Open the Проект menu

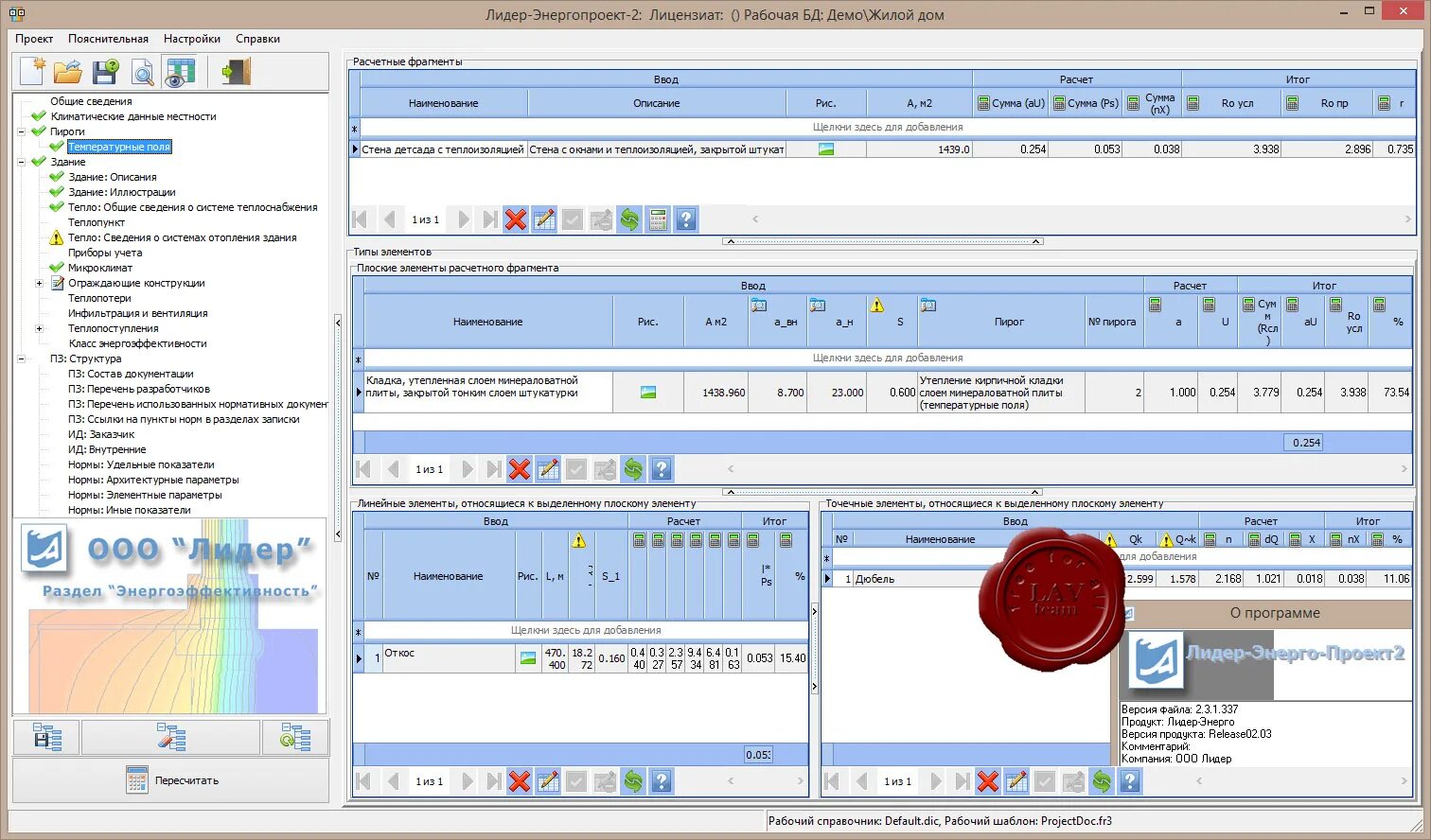(x=34, y=39)
